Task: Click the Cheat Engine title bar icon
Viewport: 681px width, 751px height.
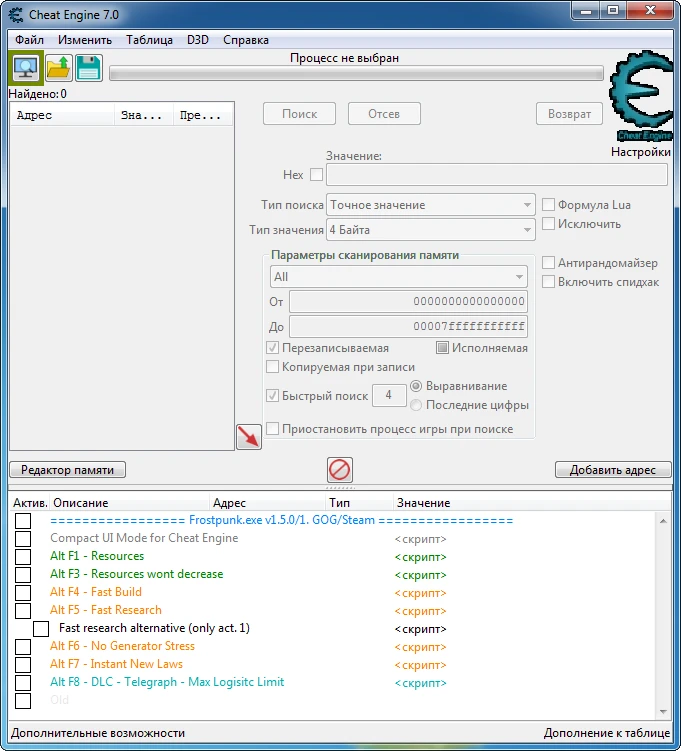Action: (x=16, y=15)
